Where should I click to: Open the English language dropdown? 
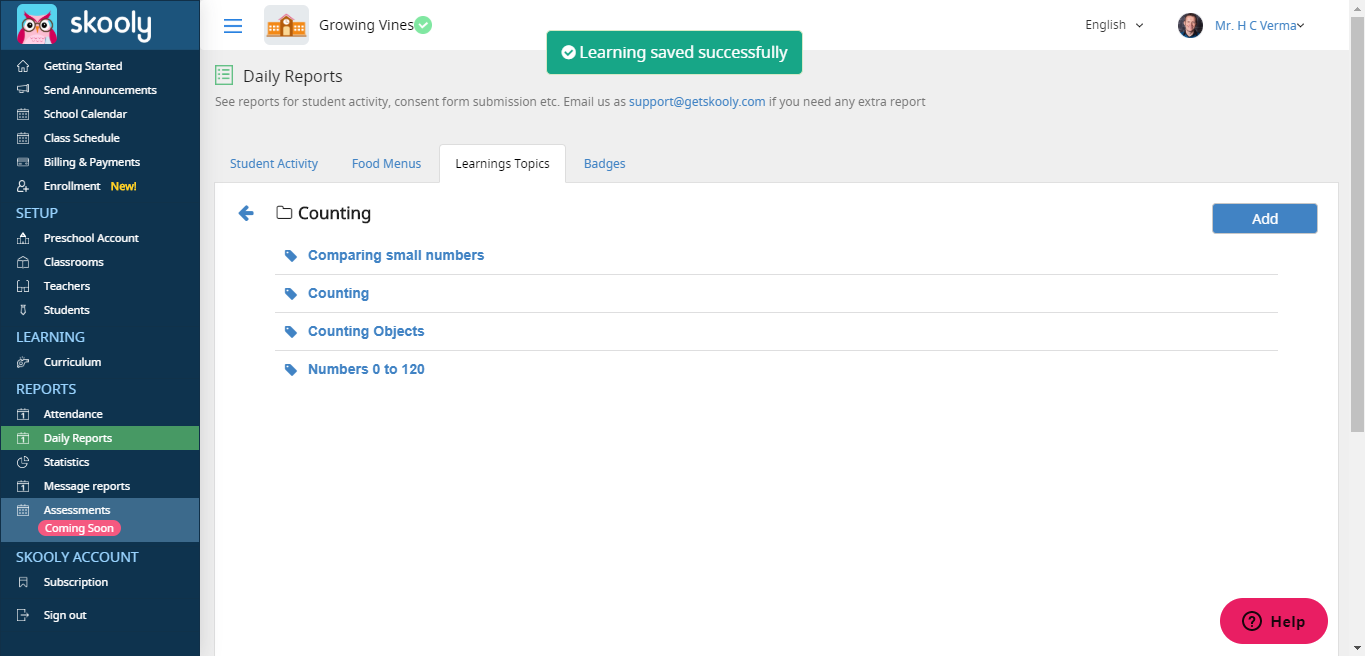1114,25
